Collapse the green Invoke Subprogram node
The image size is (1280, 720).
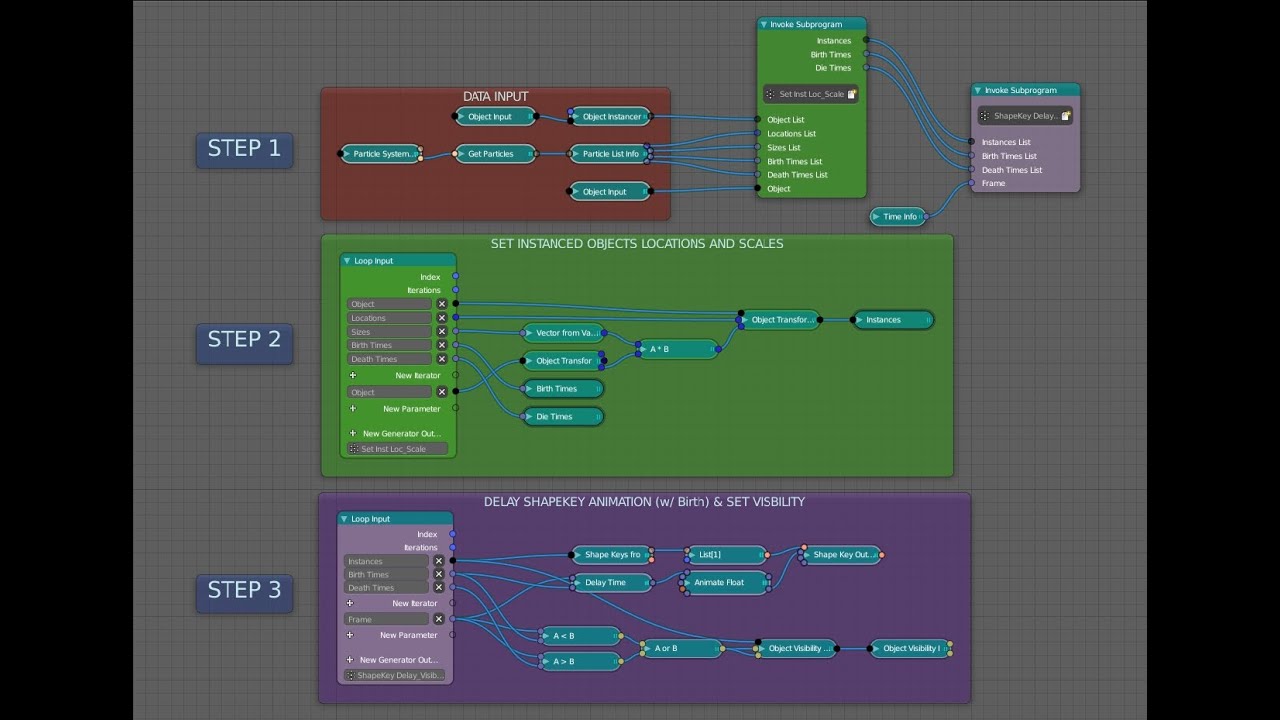click(x=764, y=24)
